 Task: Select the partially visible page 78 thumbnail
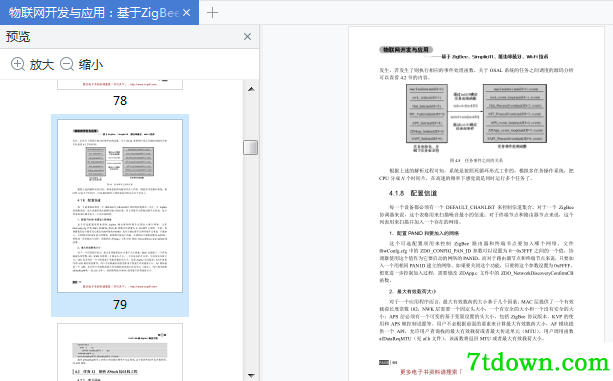pyautogui.click(x=120, y=84)
